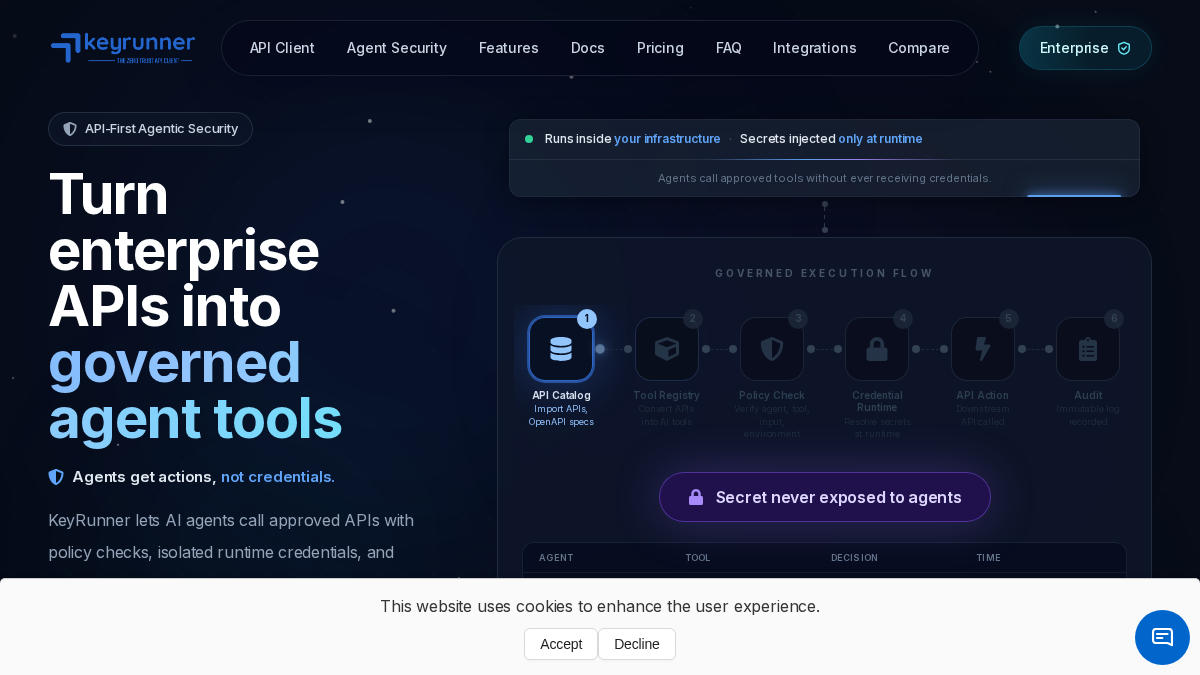Select Integrations in the navigation
The image size is (1200, 675).
pos(815,48)
